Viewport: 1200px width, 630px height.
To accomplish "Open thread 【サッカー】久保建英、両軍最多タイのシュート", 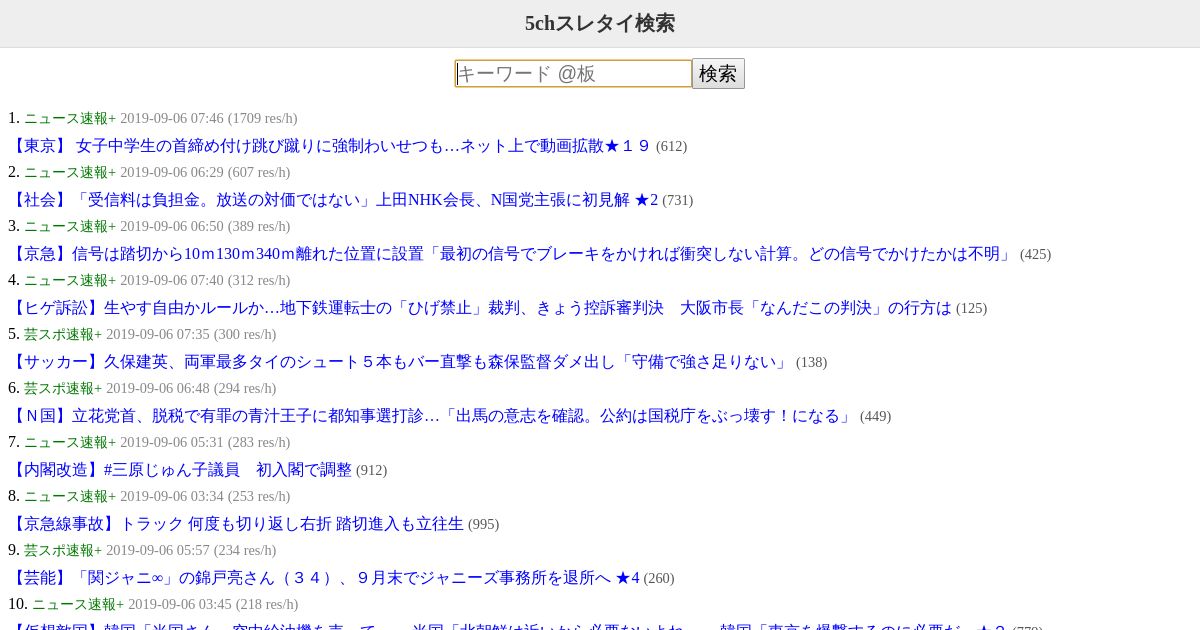I will [x=400, y=362].
